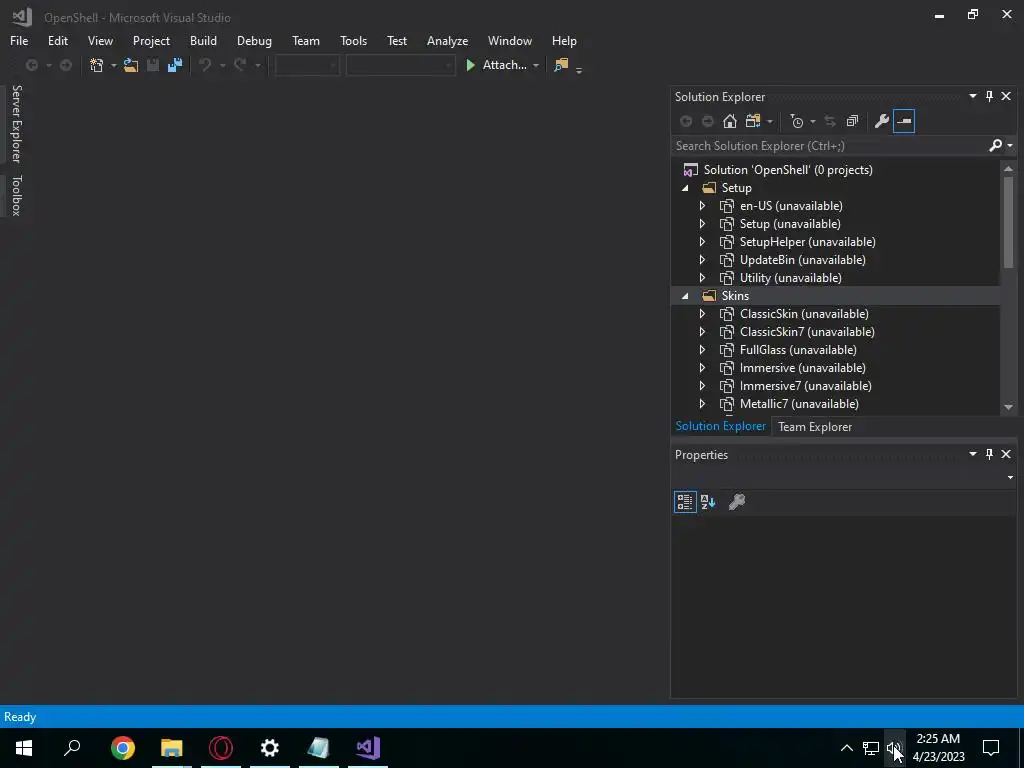Show hidden tray icons chevron
The height and width of the screenshot is (768, 1024).
click(846, 748)
